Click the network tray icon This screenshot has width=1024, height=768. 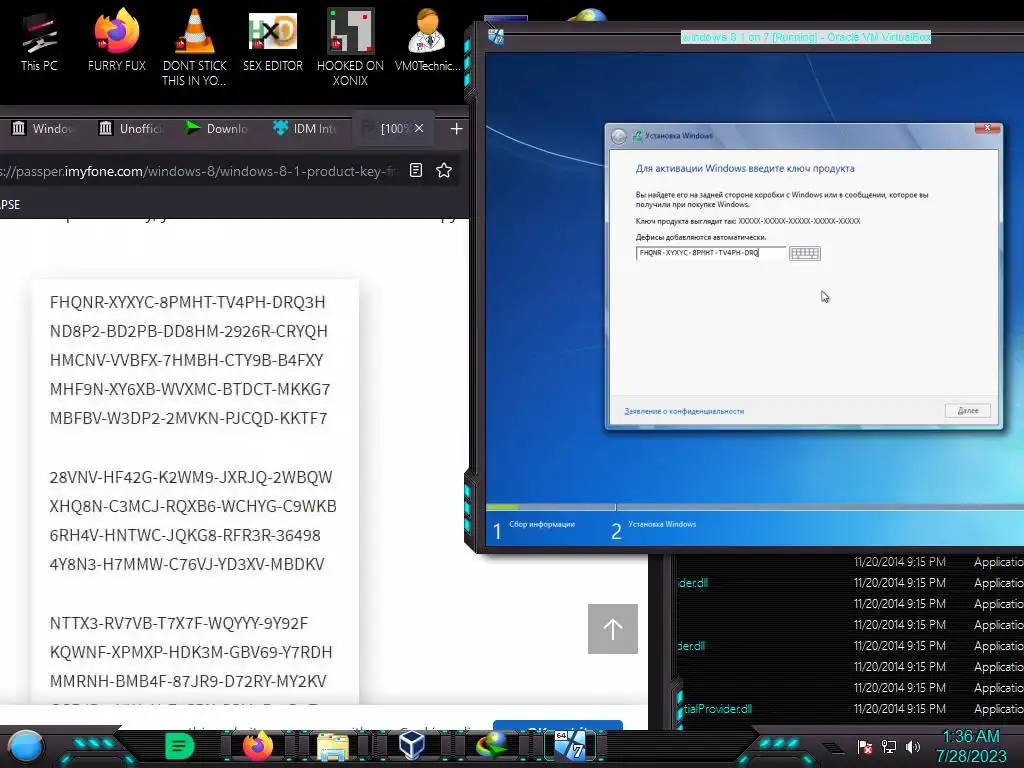click(x=889, y=746)
